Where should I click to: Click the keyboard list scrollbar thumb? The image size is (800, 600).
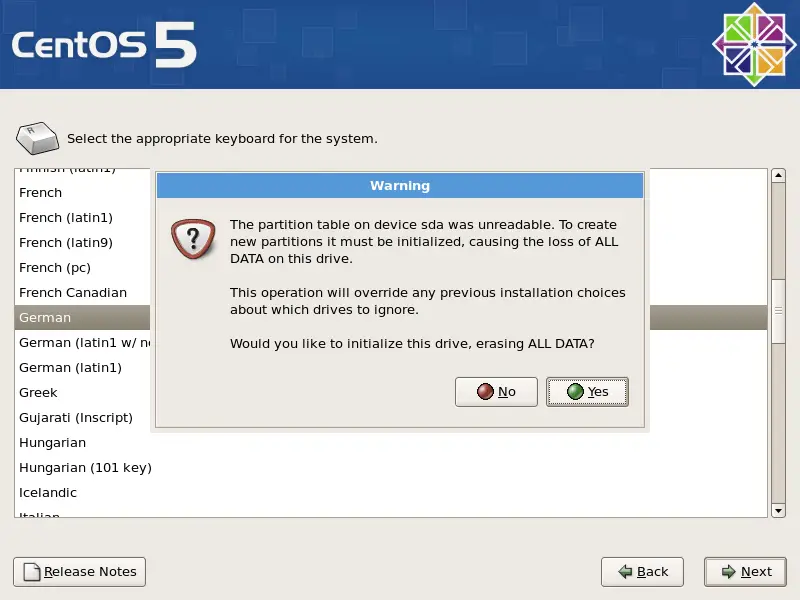[x=779, y=312]
